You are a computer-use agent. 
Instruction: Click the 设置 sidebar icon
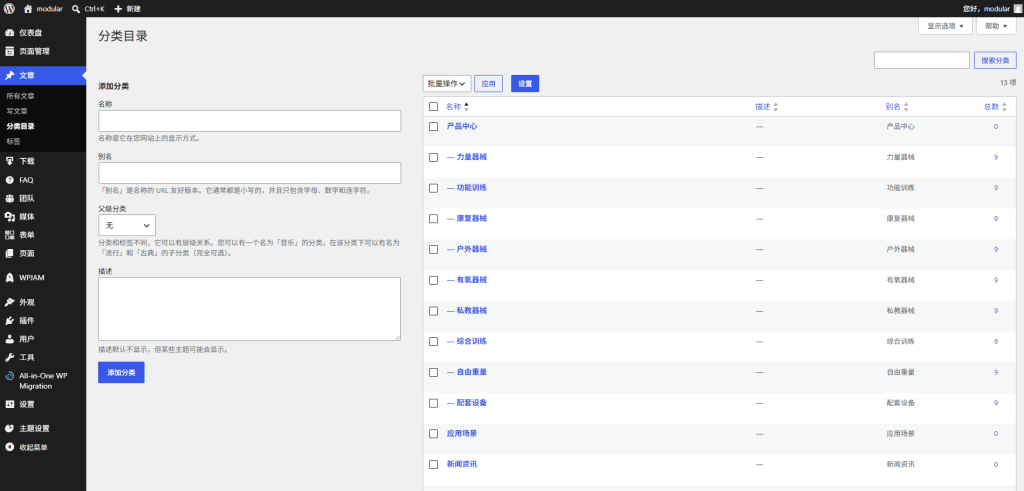pyautogui.click(x=9, y=404)
